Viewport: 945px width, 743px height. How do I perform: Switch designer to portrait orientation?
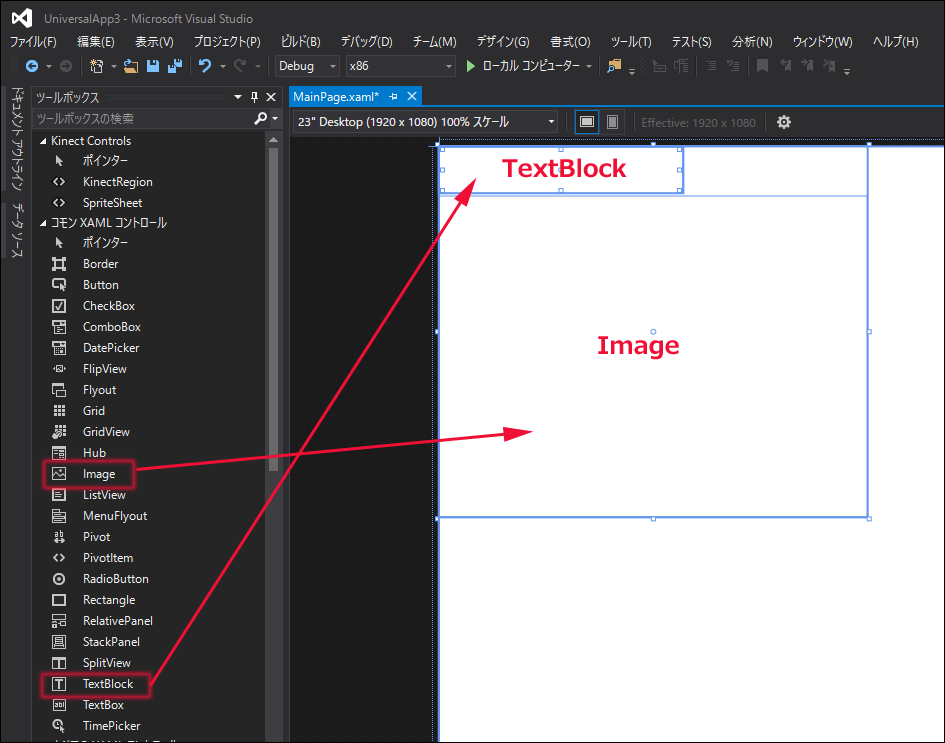pyautogui.click(x=612, y=122)
